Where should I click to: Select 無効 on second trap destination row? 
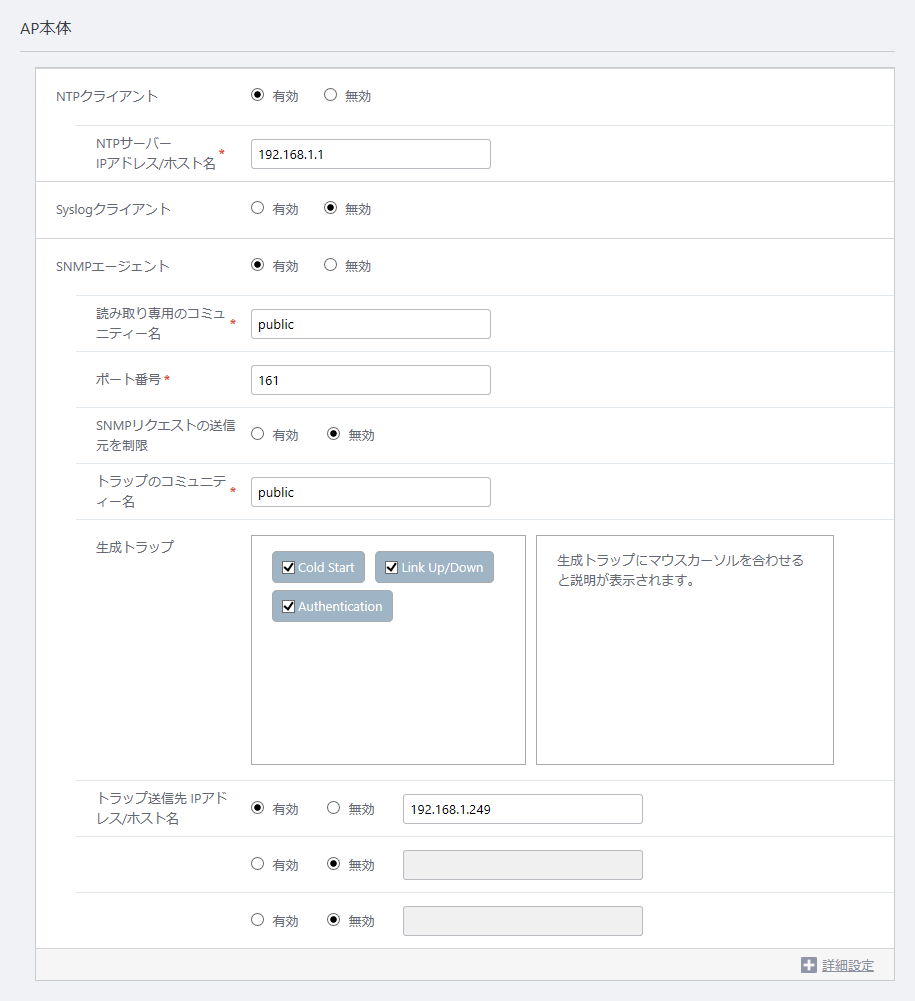click(x=333, y=864)
